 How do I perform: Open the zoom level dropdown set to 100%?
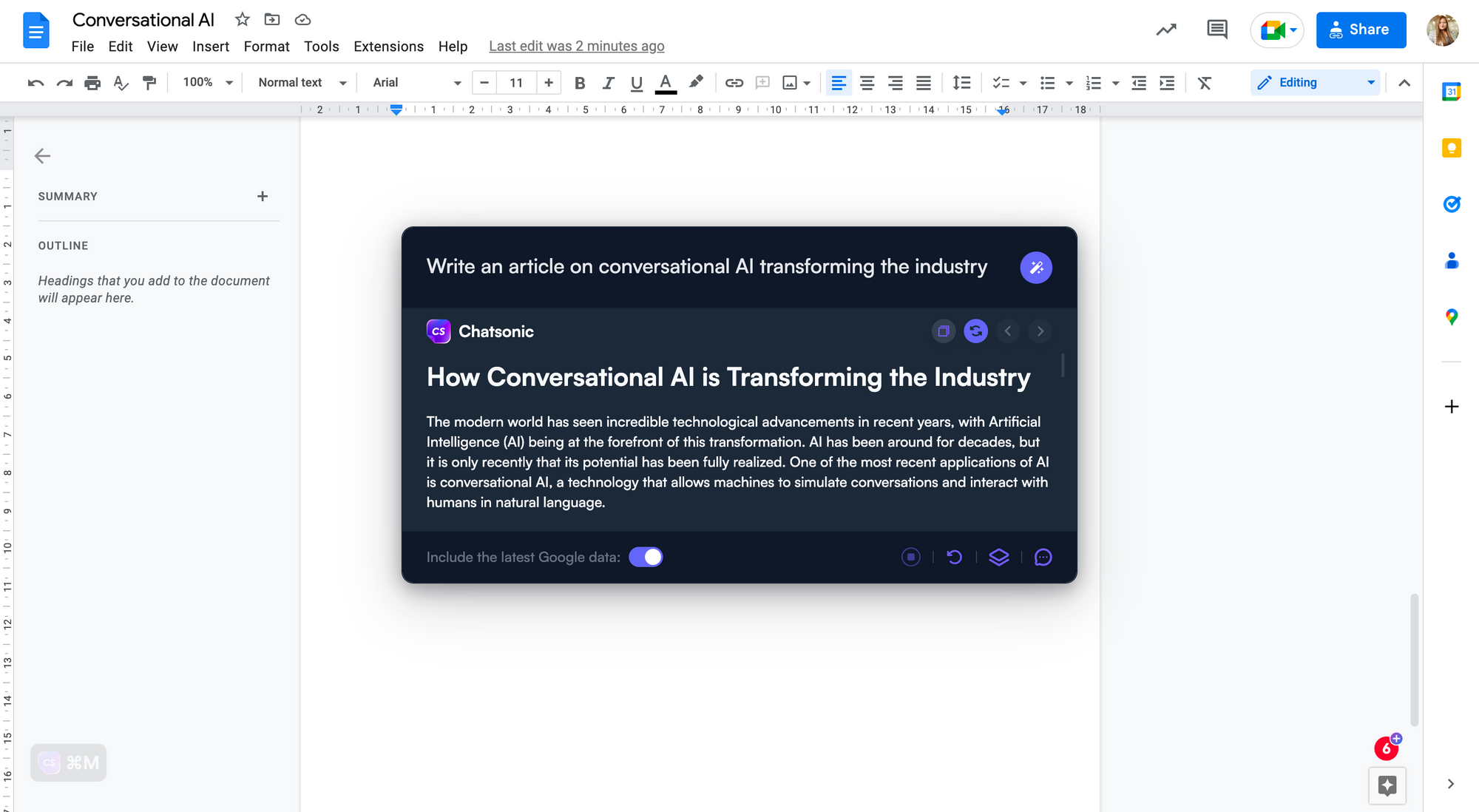pos(206,82)
